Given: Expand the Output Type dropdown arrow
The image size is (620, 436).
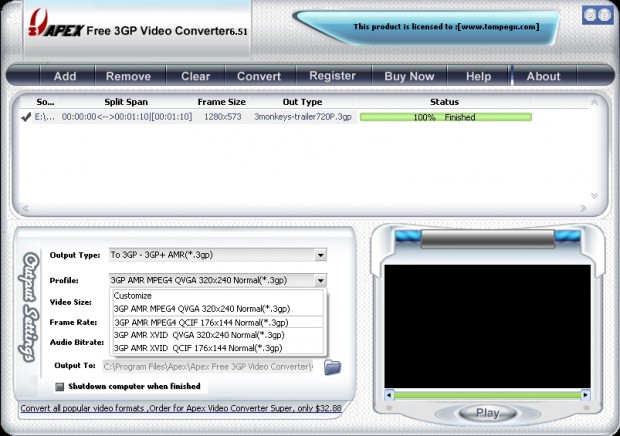Looking at the screenshot, I should [x=321, y=255].
